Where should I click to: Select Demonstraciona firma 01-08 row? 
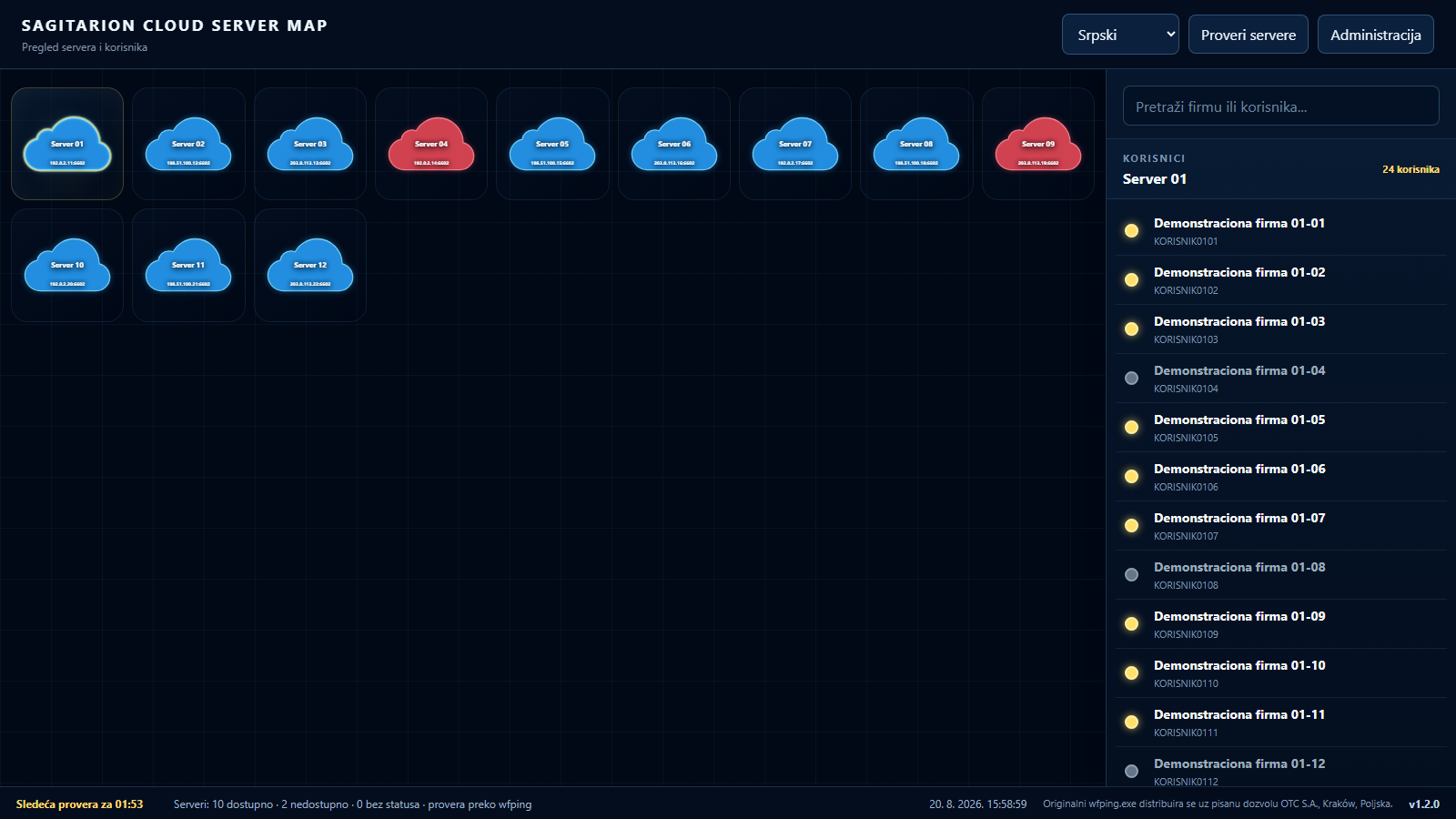point(1281,575)
